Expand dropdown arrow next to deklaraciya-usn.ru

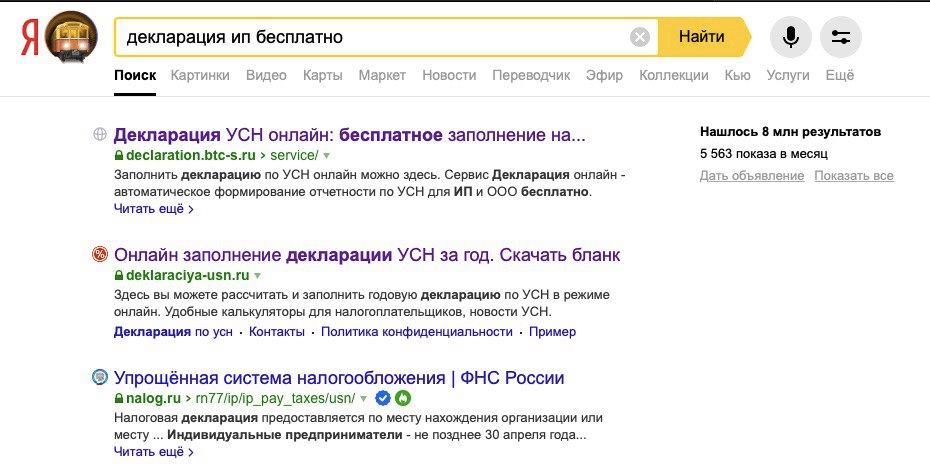[x=257, y=275]
